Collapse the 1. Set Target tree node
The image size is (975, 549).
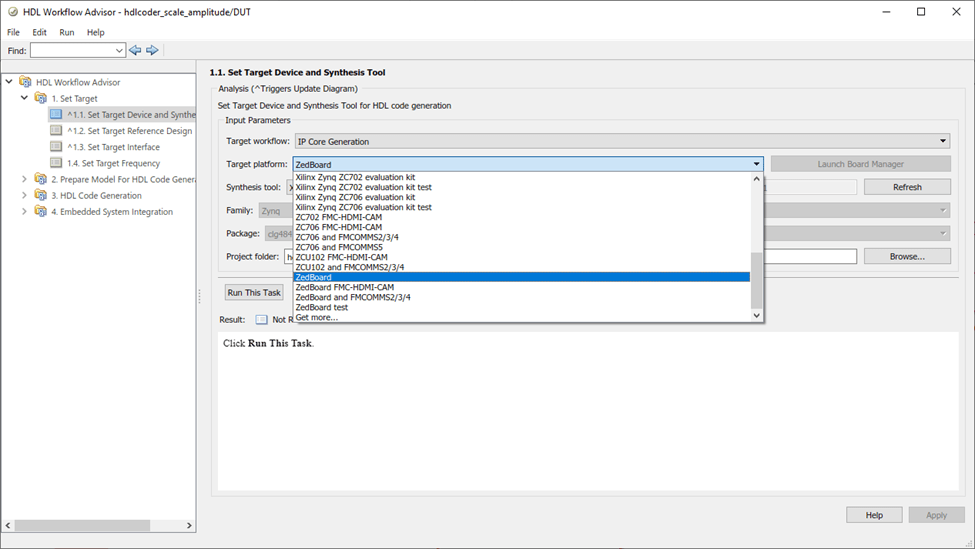[x=24, y=98]
